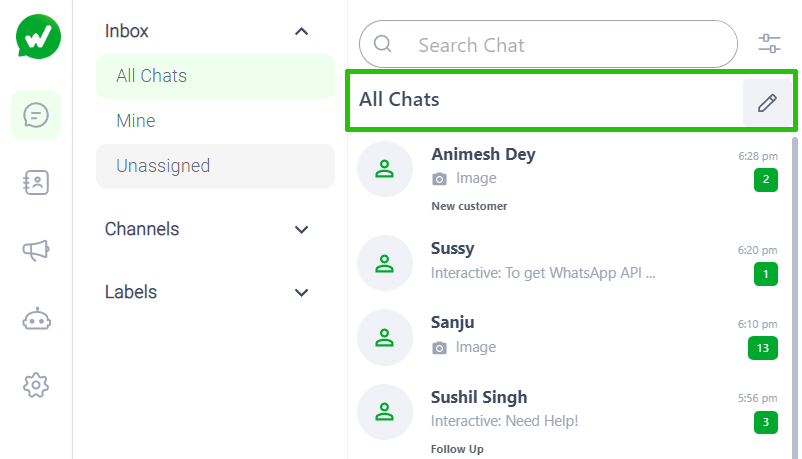Collapse the Inbox section
802x459 pixels.
(302, 32)
